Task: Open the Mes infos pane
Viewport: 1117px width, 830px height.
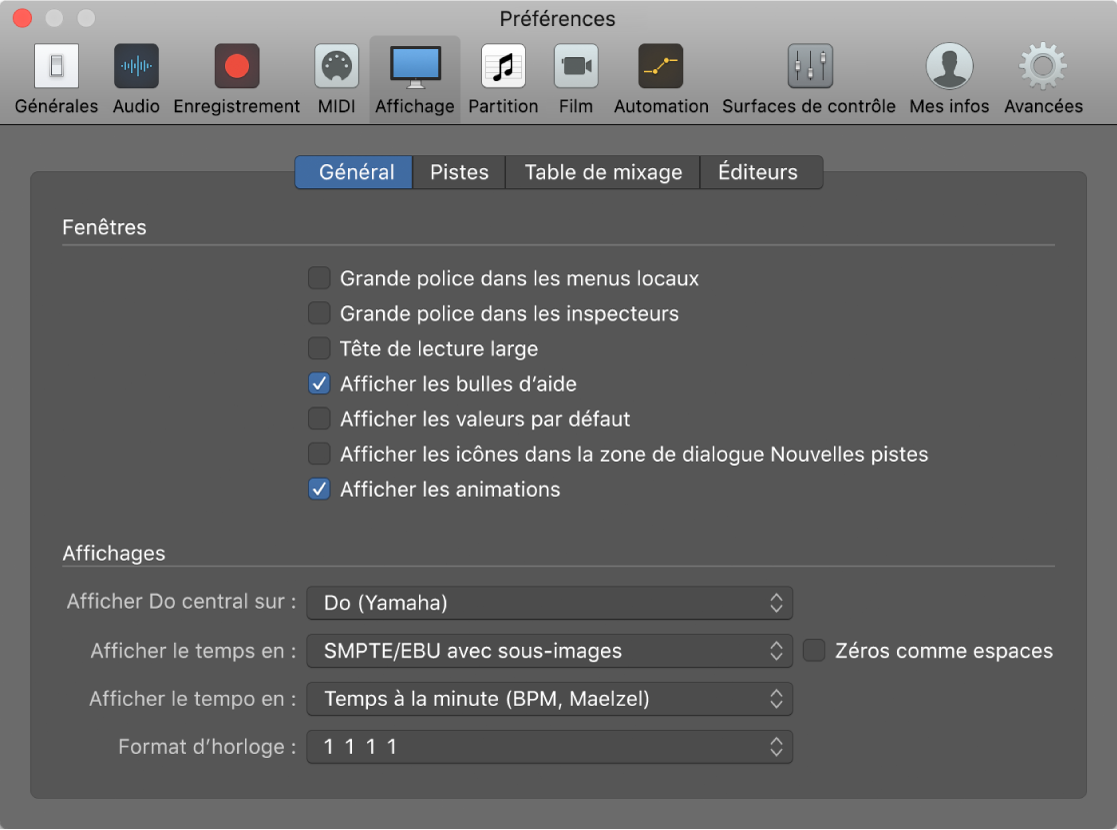Action: [x=949, y=80]
